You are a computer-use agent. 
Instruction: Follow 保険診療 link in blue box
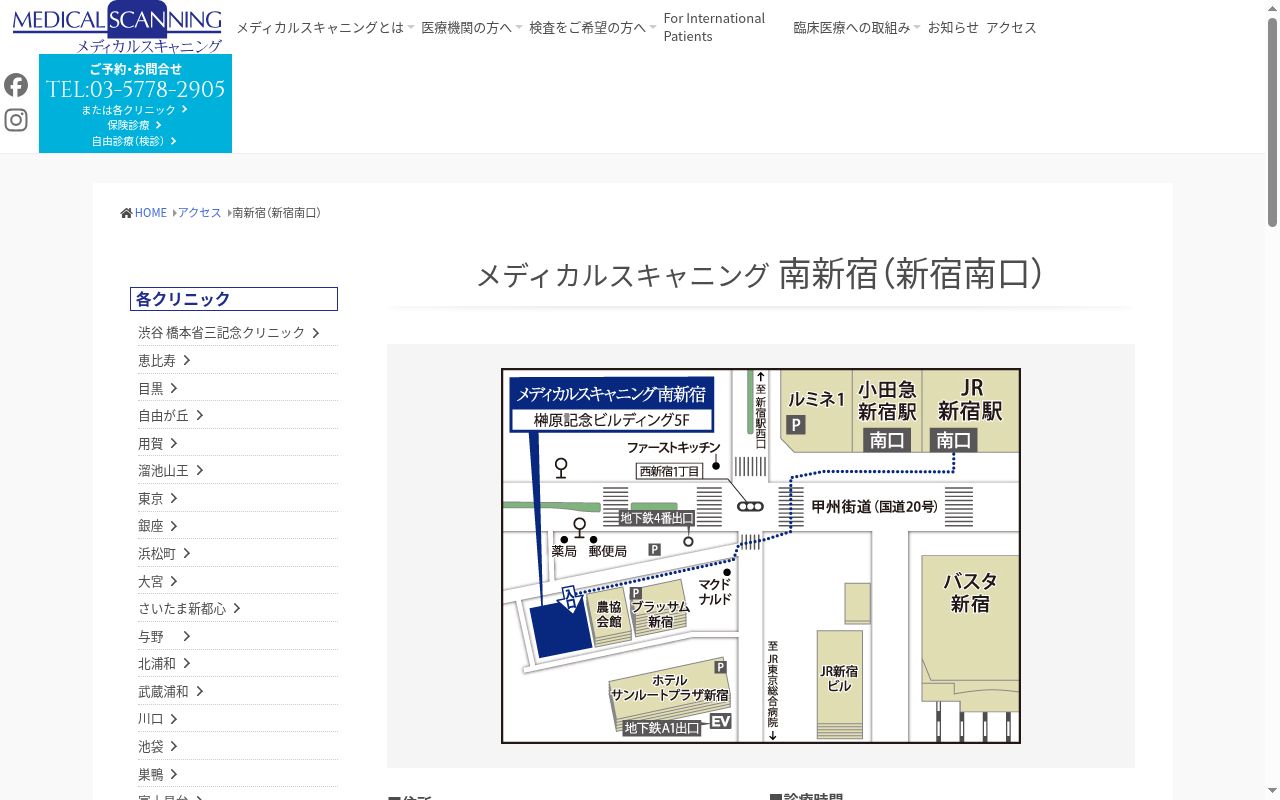coord(135,125)
